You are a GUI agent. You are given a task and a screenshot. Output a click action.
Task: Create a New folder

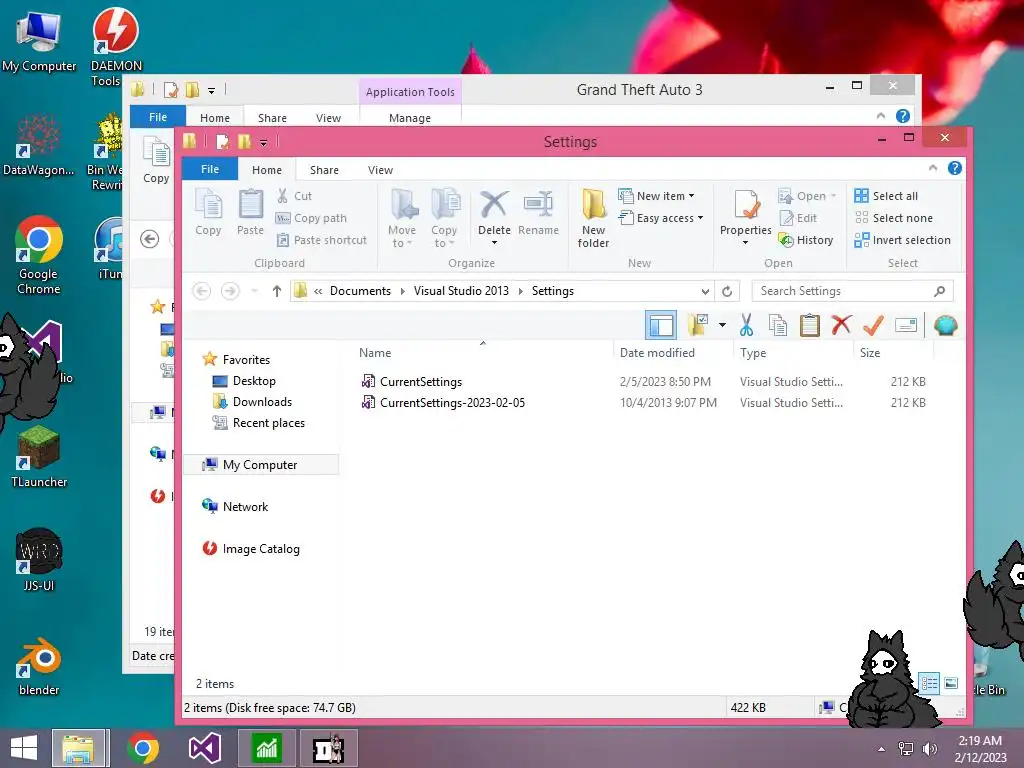(x=593, y=218)
